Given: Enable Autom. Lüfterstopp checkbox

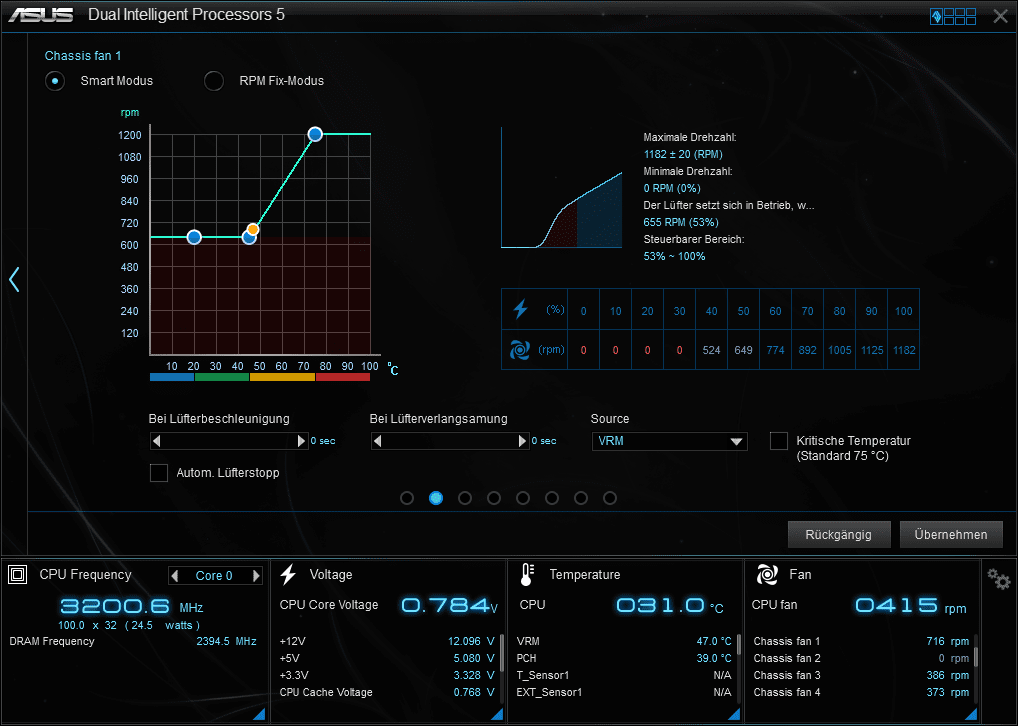Looking at the screenshot, I should 159,473.
